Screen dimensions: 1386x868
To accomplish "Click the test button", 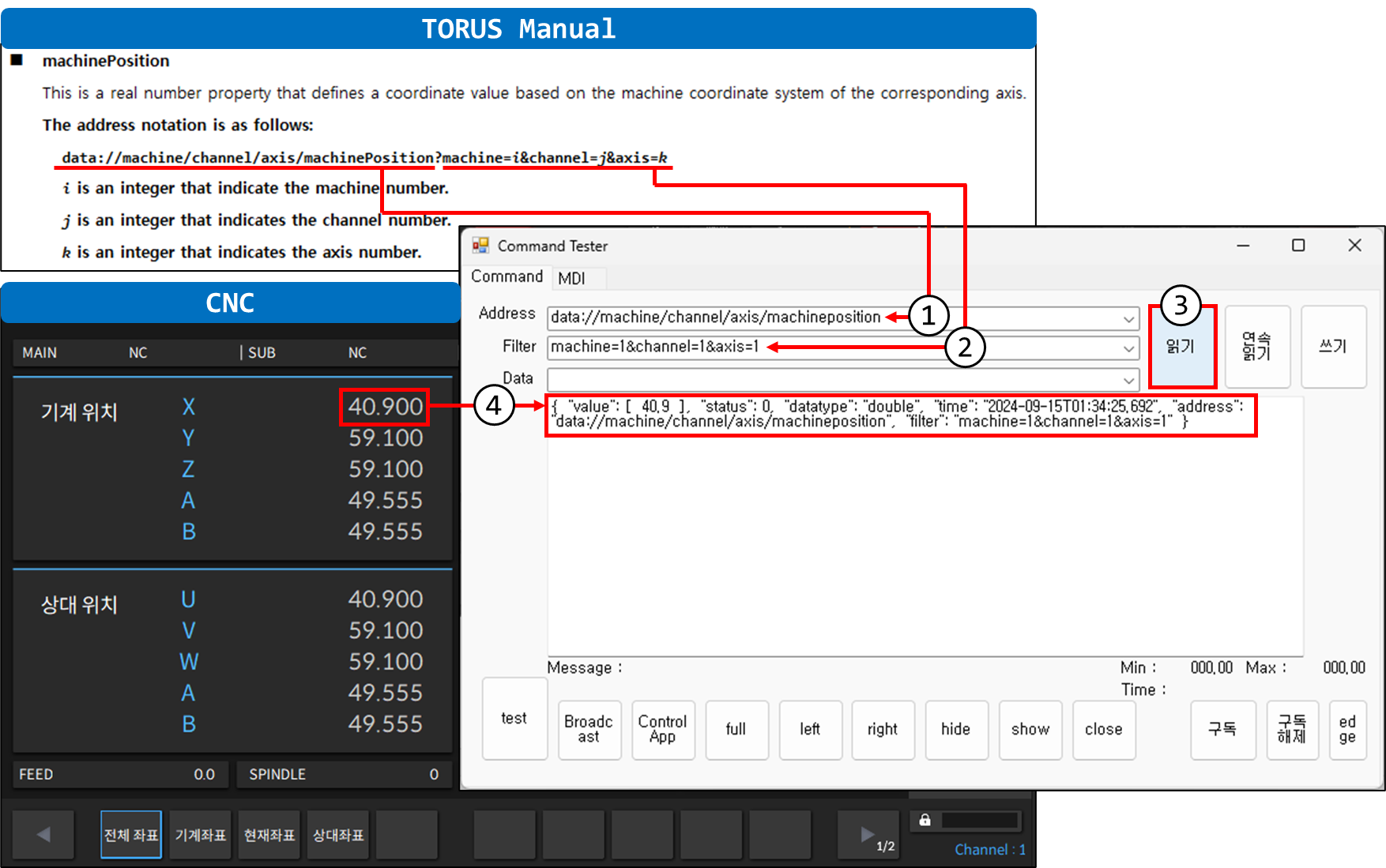I will tap(514, 718).
